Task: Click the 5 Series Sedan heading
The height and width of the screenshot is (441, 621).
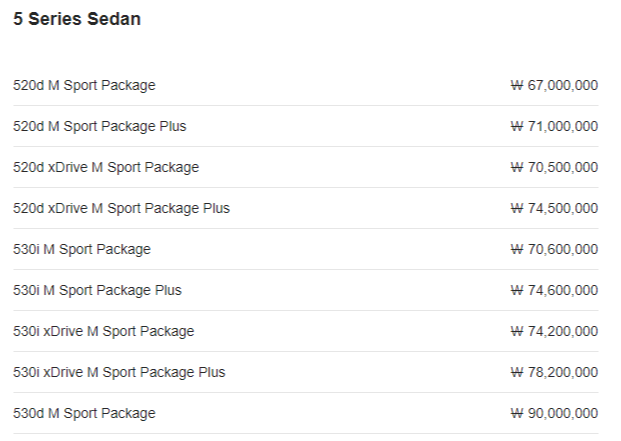Action: [x=77, y=19]
